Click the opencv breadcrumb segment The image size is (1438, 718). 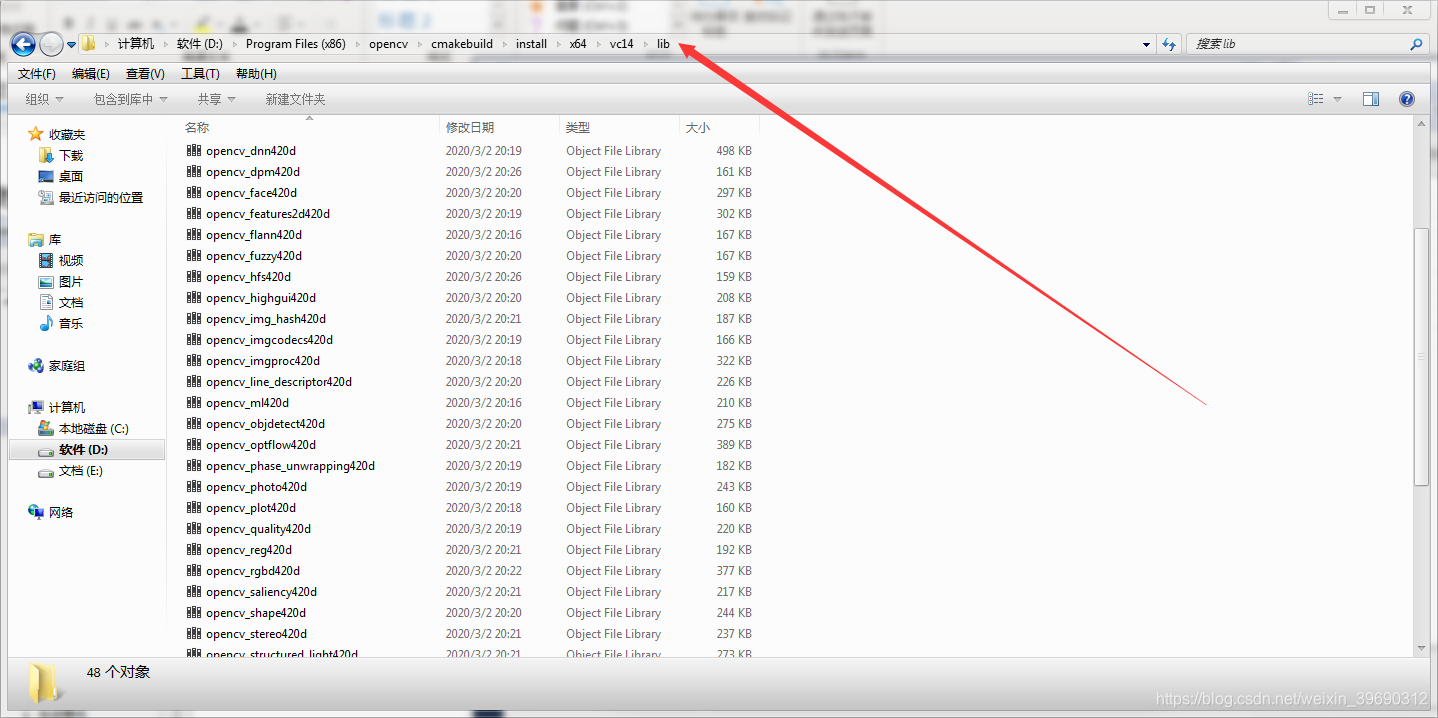388,44
